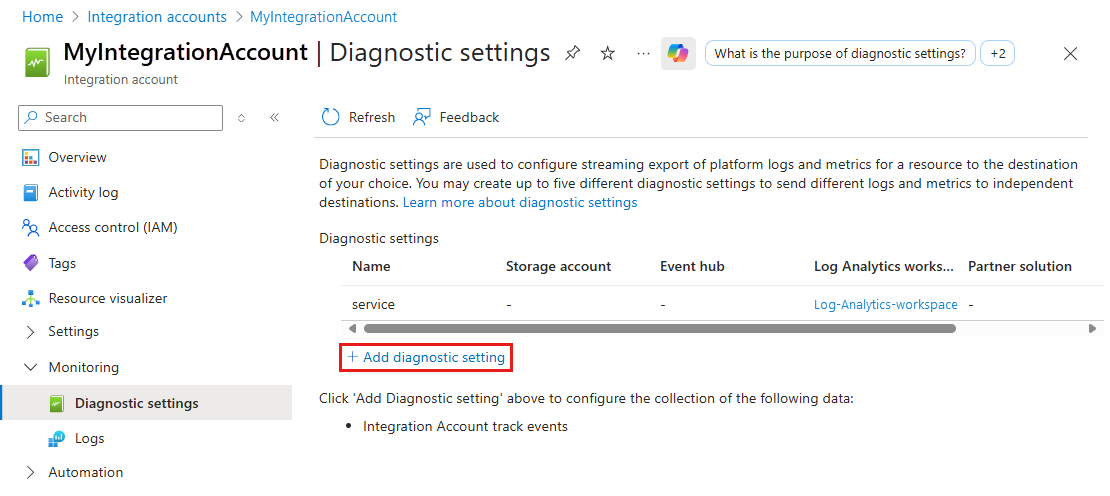
Task: Click the table horizontal scrollbar thumb
Action: tap(660, 328)
